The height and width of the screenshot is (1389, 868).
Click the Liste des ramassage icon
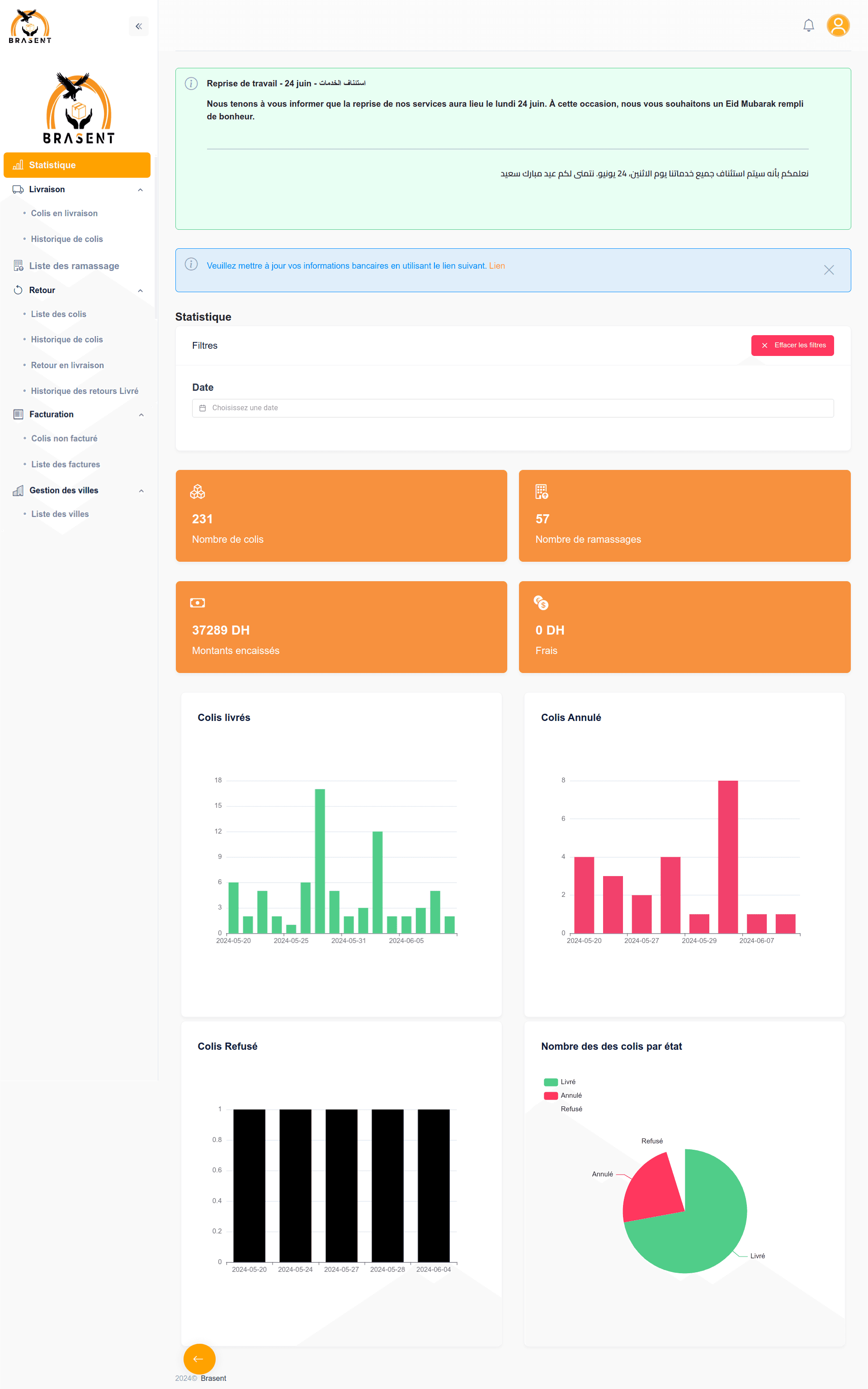click(19, 266)
